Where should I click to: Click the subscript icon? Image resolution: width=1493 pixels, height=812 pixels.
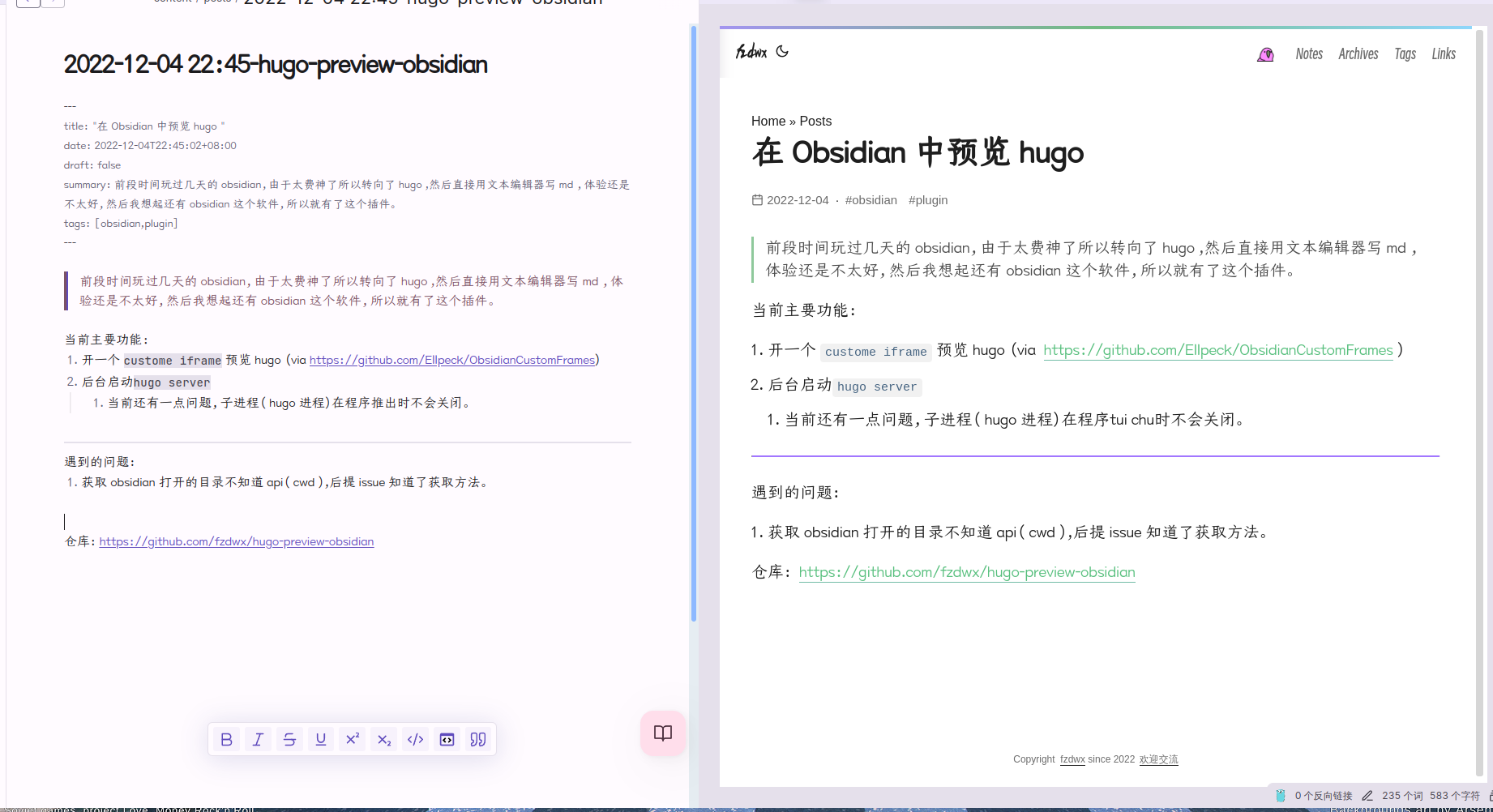click(384, 739)
